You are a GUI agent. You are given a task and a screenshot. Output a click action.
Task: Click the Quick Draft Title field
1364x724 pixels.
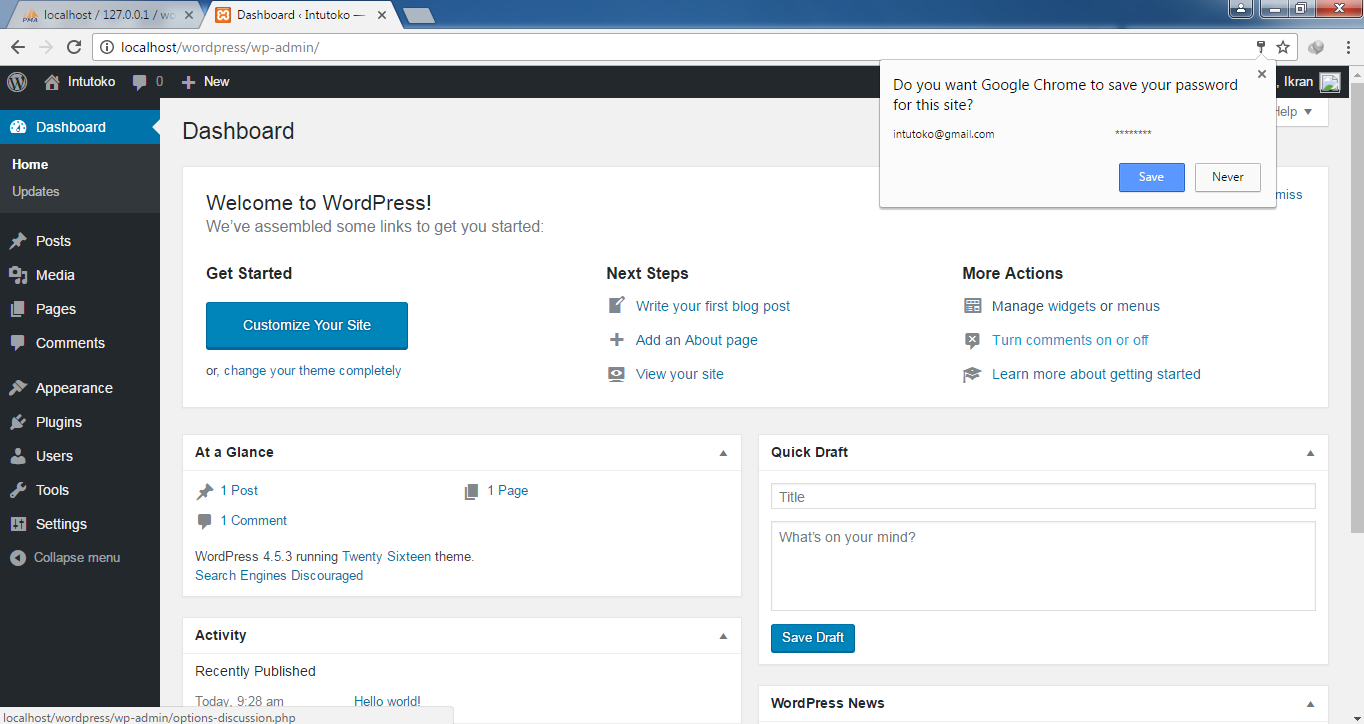[x=1043, y=497]
